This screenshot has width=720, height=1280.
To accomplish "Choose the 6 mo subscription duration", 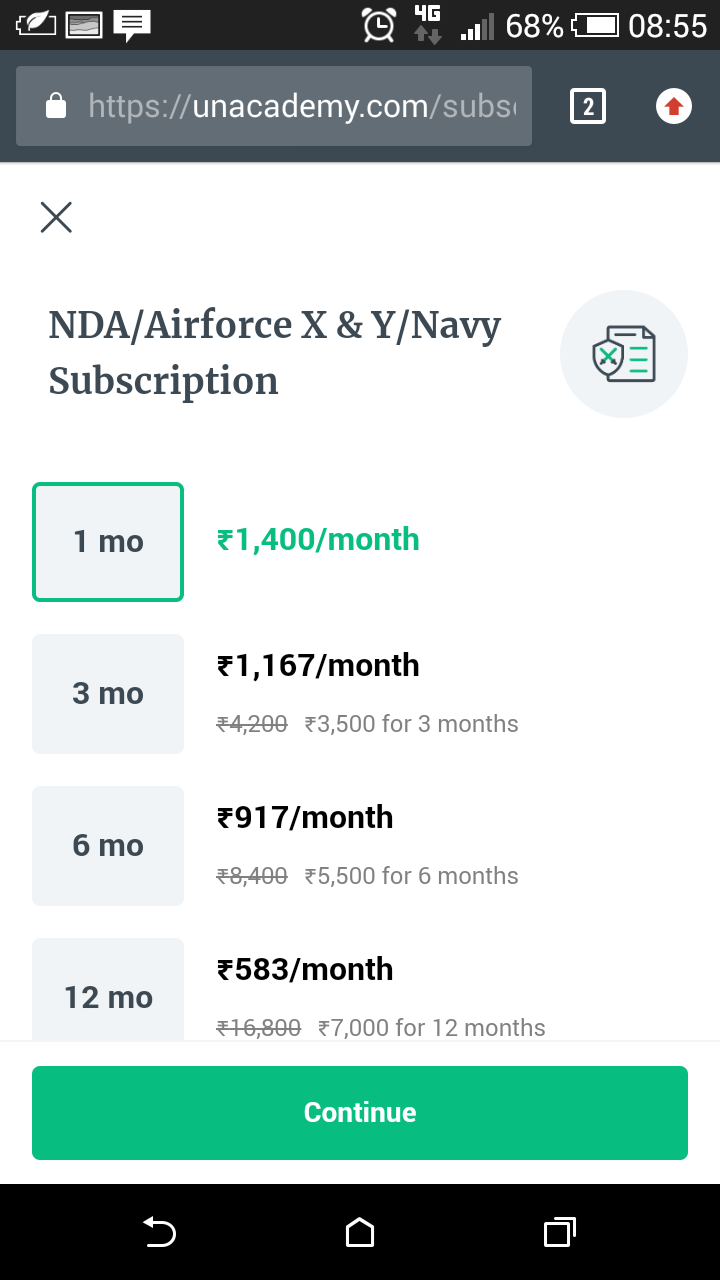I will [x=108, y=846].
